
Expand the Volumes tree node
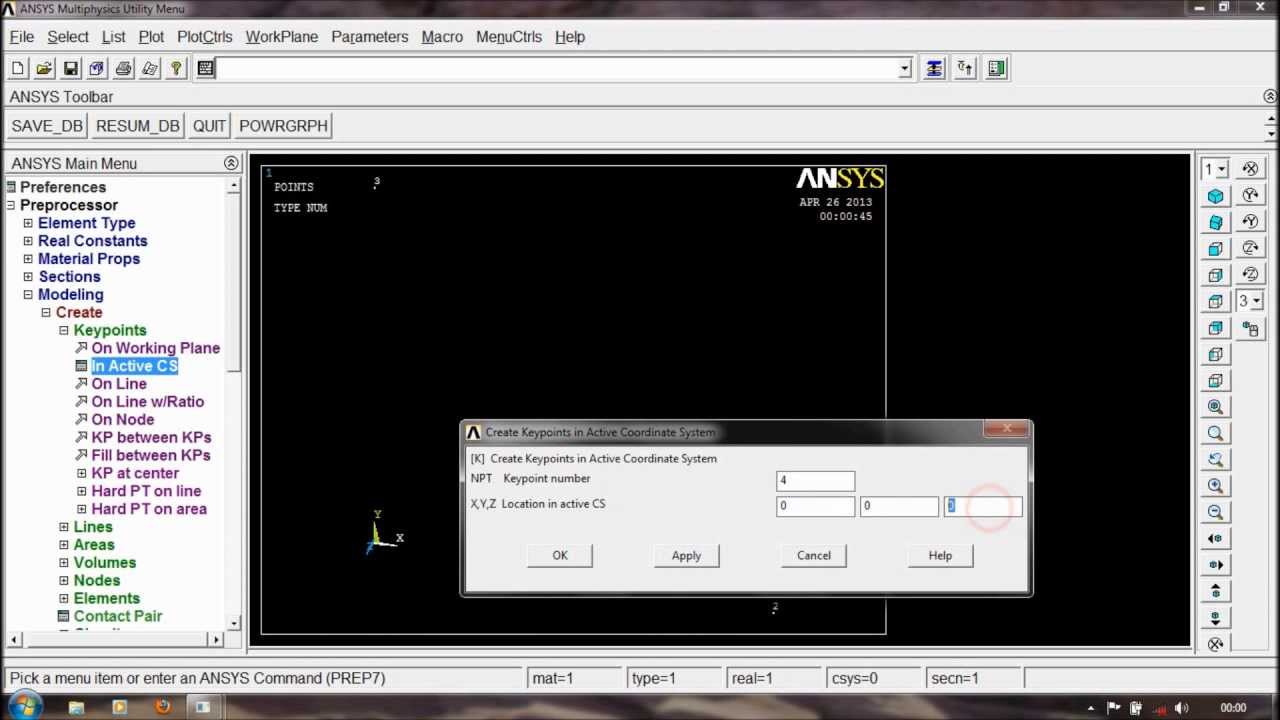[x=64, y=563]
